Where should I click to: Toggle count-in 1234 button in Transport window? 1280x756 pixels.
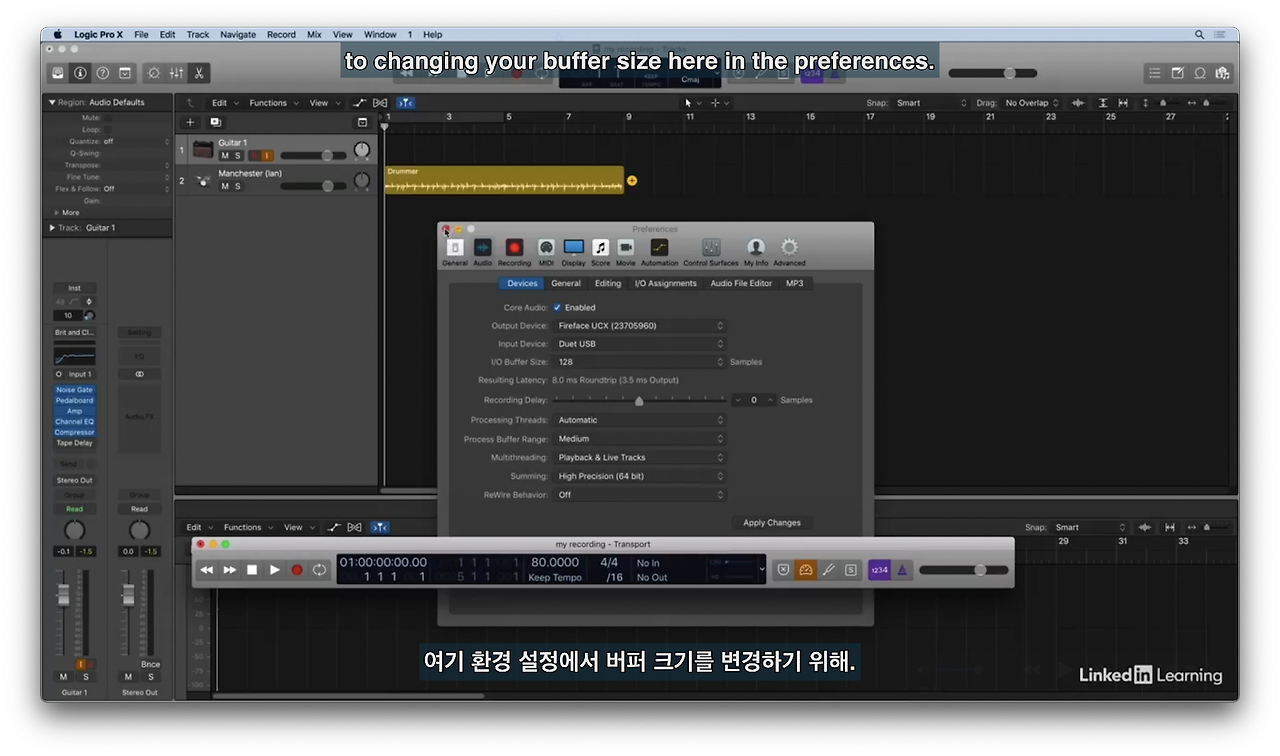pyautogui.click(x=879, y=570)
